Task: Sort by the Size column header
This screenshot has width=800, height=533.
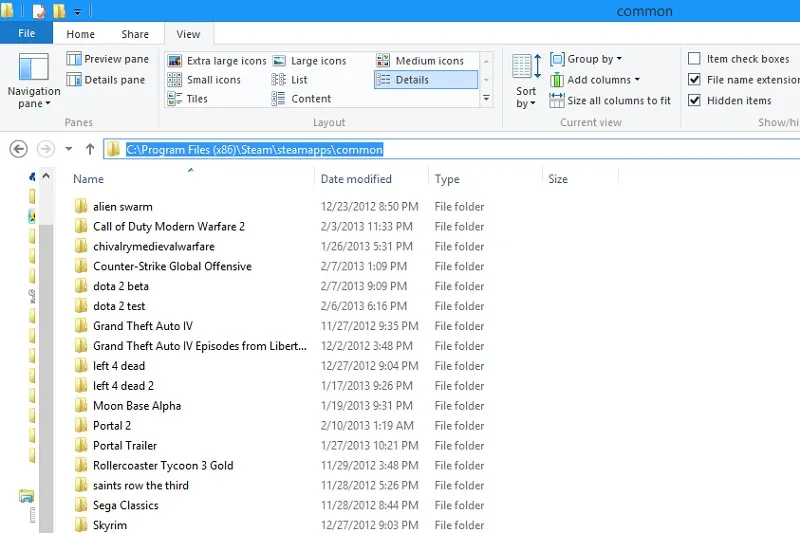Action: [x=580, y=179]
